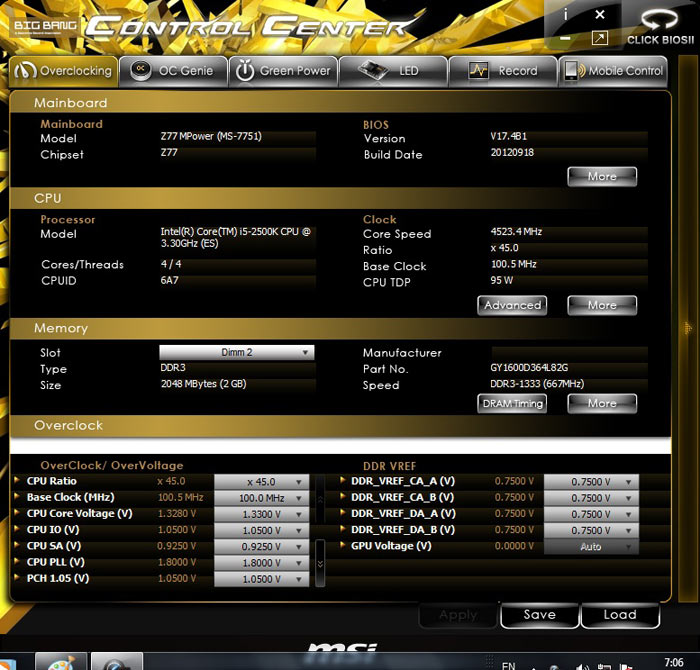700x670 pixels.
Task: Open the CPU Core Voltage dropdown showing 1.3300 V
Action: click(x=262, y=514)
